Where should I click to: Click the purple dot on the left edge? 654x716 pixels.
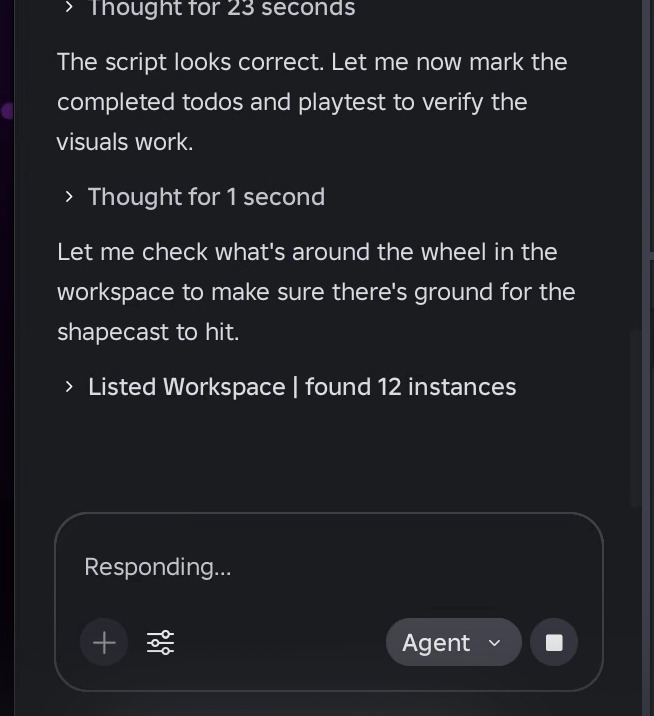pyautogui.click(x=6, y=111)
